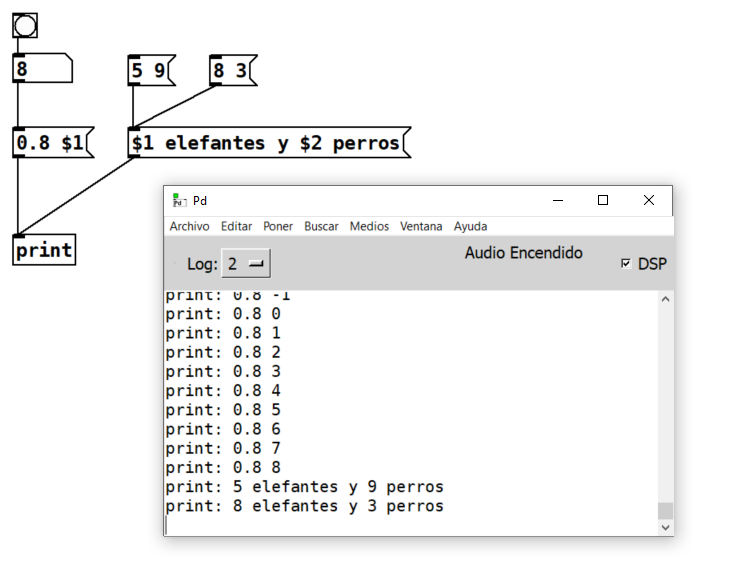Click console line 'print: 0.8 0'
The height and width of the screenshot is (561, 744).
[x=223, y=314]
